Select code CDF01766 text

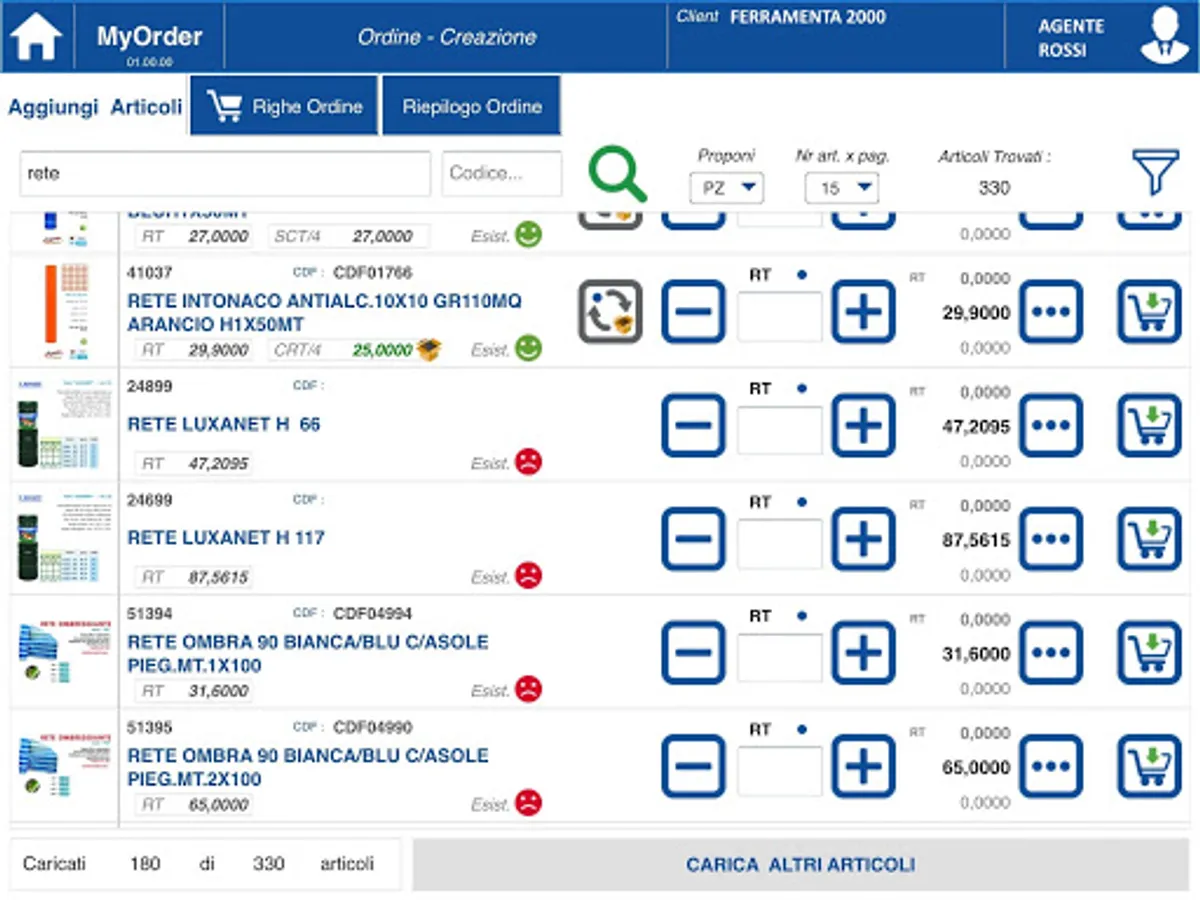pos(372,272)
